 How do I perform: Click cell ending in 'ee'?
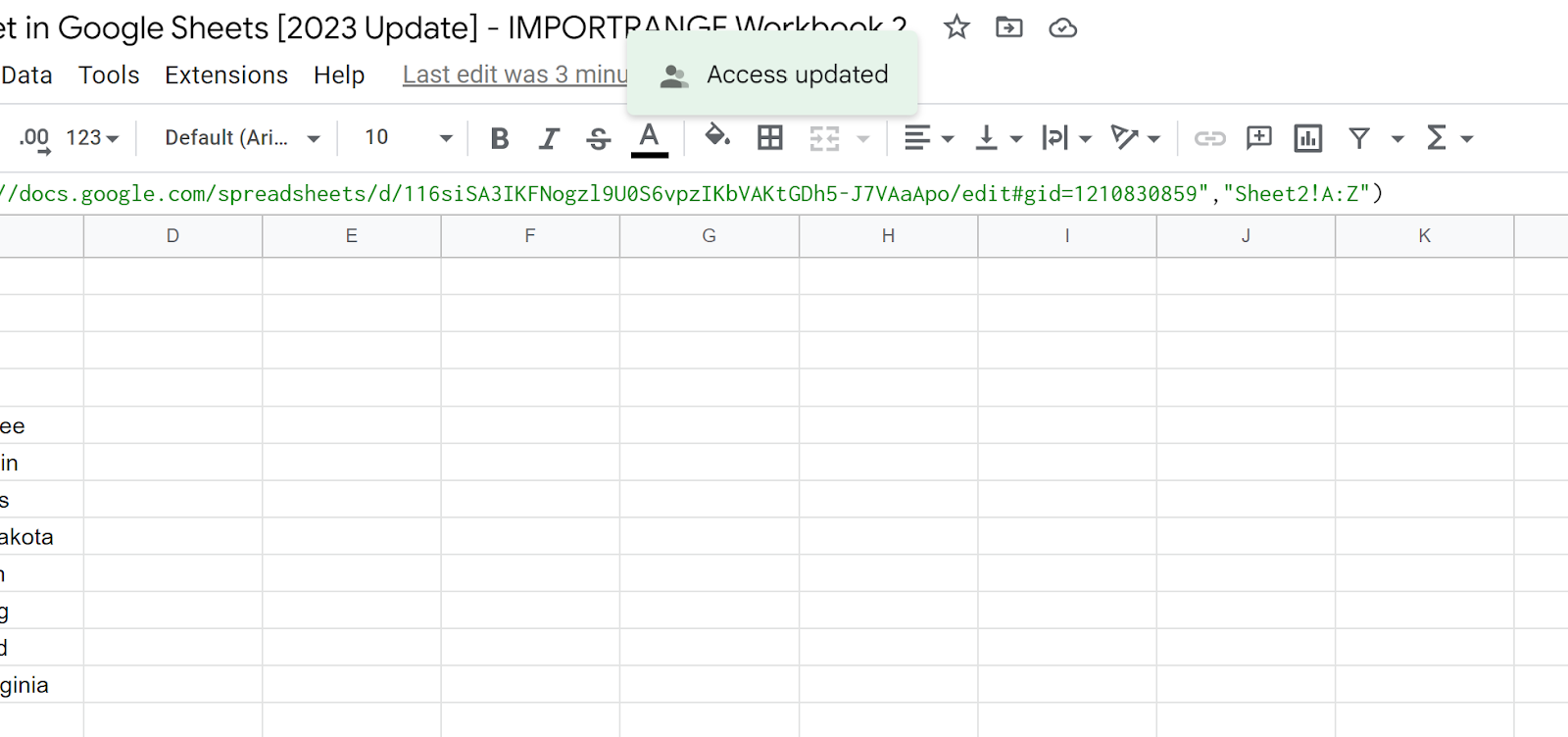(x=41, y=425)
